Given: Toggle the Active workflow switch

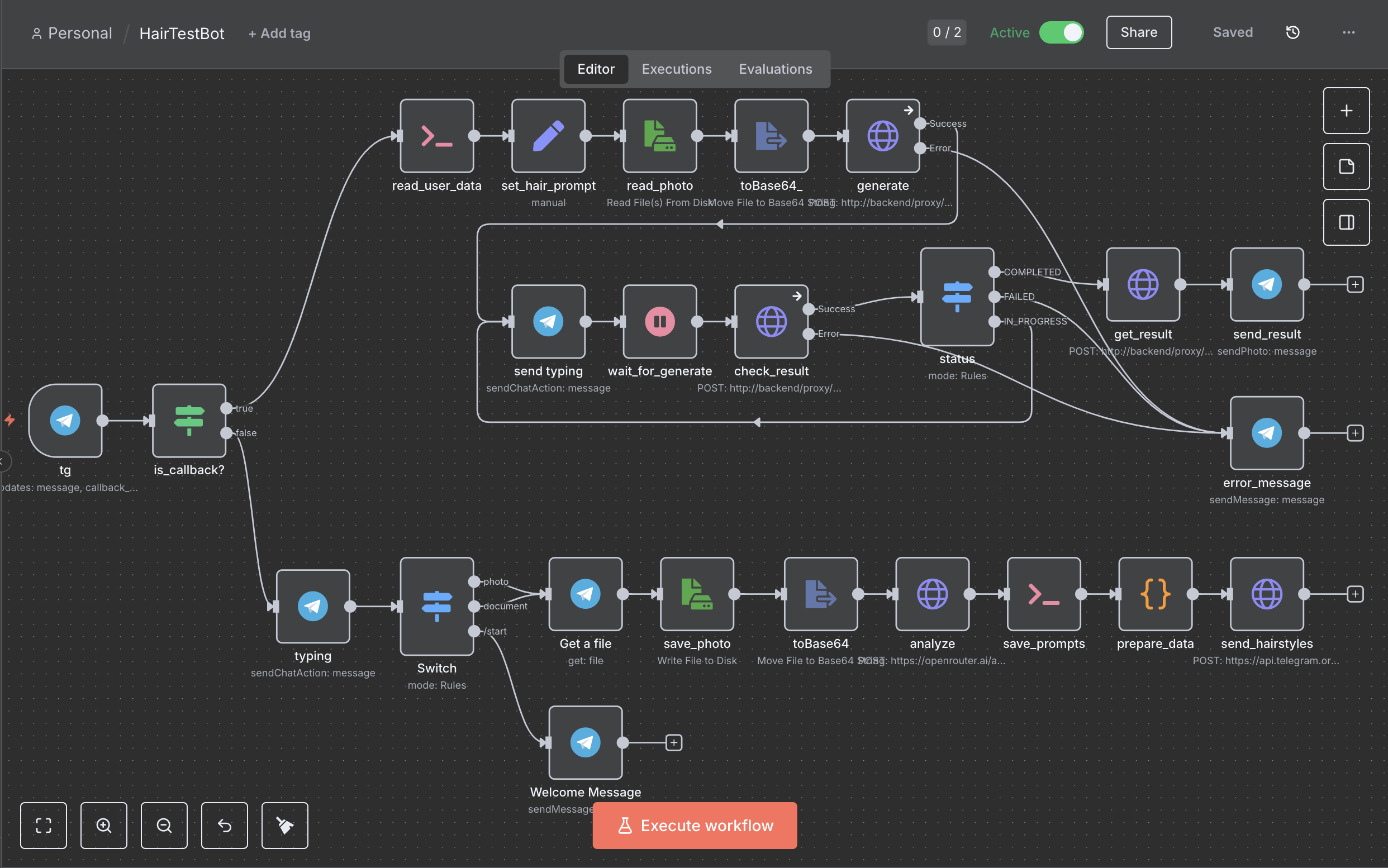Looking at the screenshot, I should 1061,33.
